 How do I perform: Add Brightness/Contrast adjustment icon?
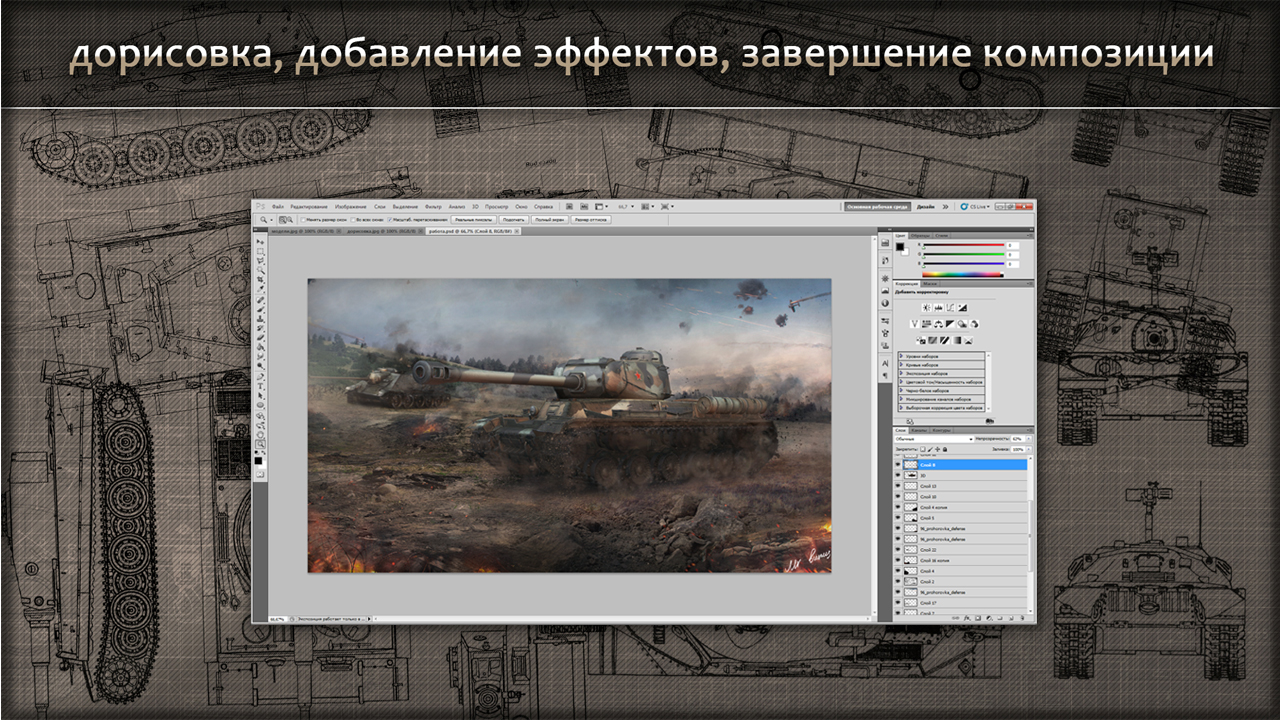tap(926, 307)
